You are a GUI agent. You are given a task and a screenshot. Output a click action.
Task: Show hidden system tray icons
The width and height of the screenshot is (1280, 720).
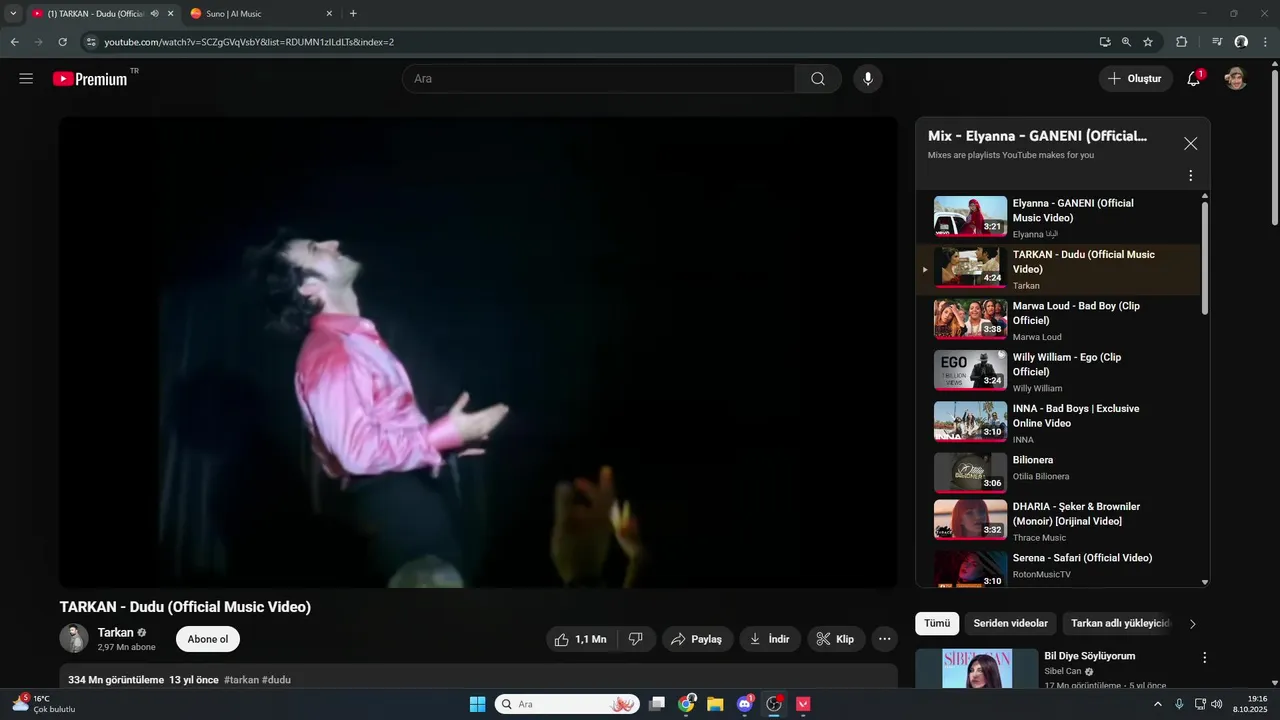1158,704
